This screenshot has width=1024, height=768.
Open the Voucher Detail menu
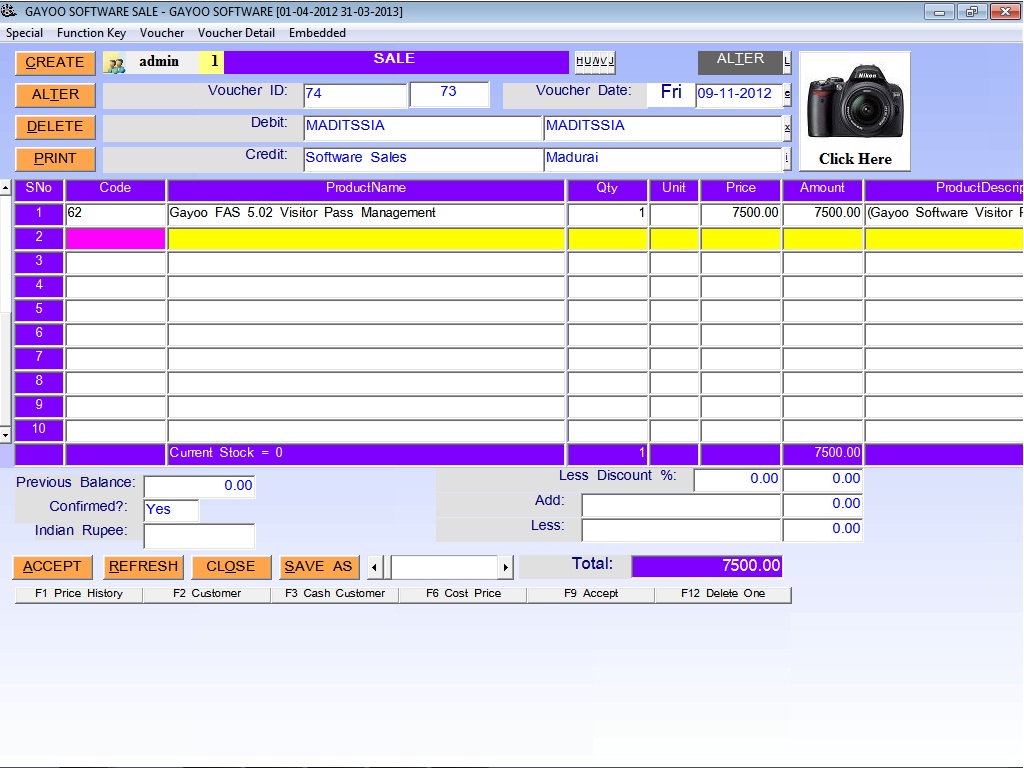[236, 33]
